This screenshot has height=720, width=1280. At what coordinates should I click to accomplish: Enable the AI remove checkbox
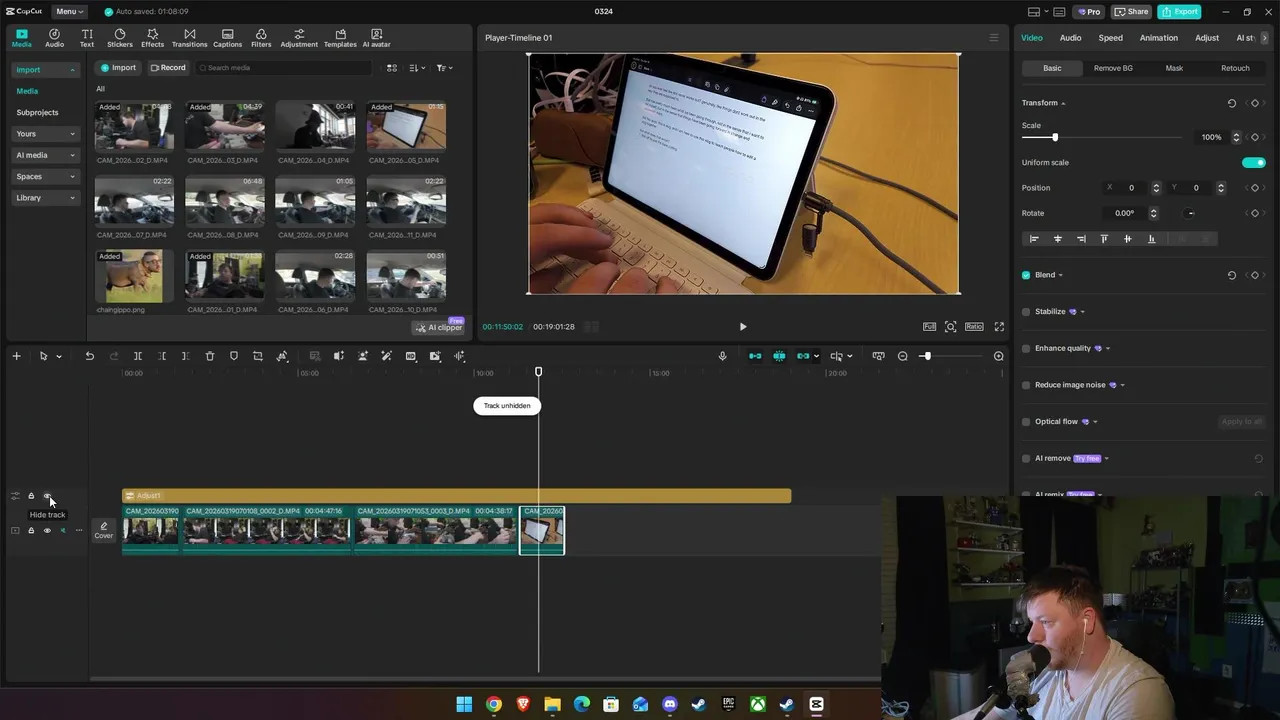pos(1026,458)
